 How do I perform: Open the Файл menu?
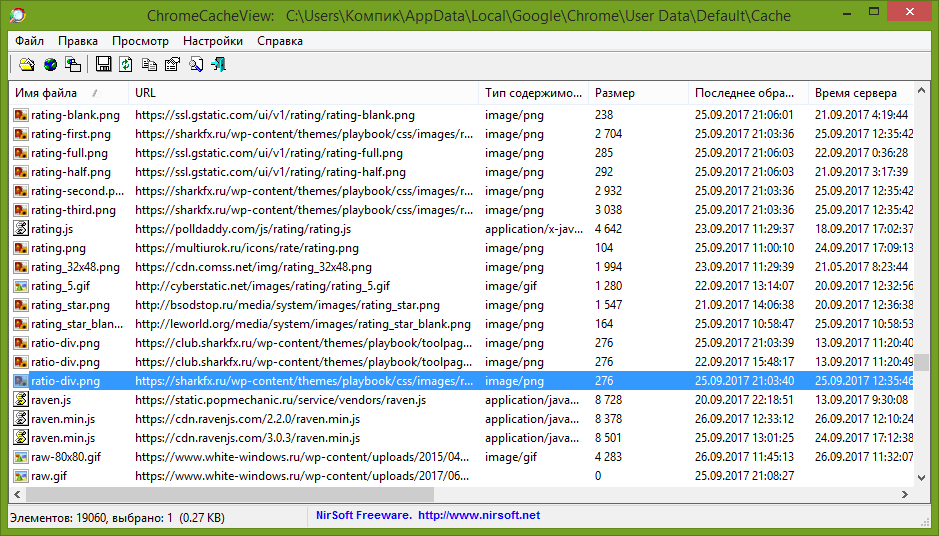pos(29,41)
